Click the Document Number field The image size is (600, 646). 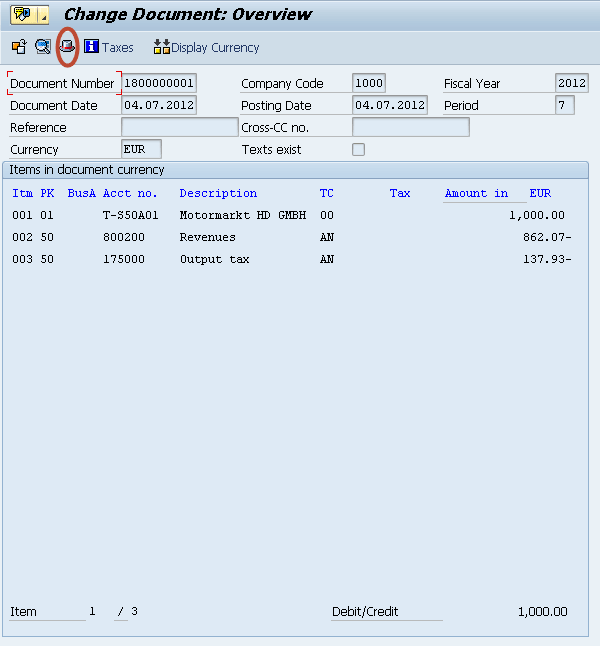[159, 83]
